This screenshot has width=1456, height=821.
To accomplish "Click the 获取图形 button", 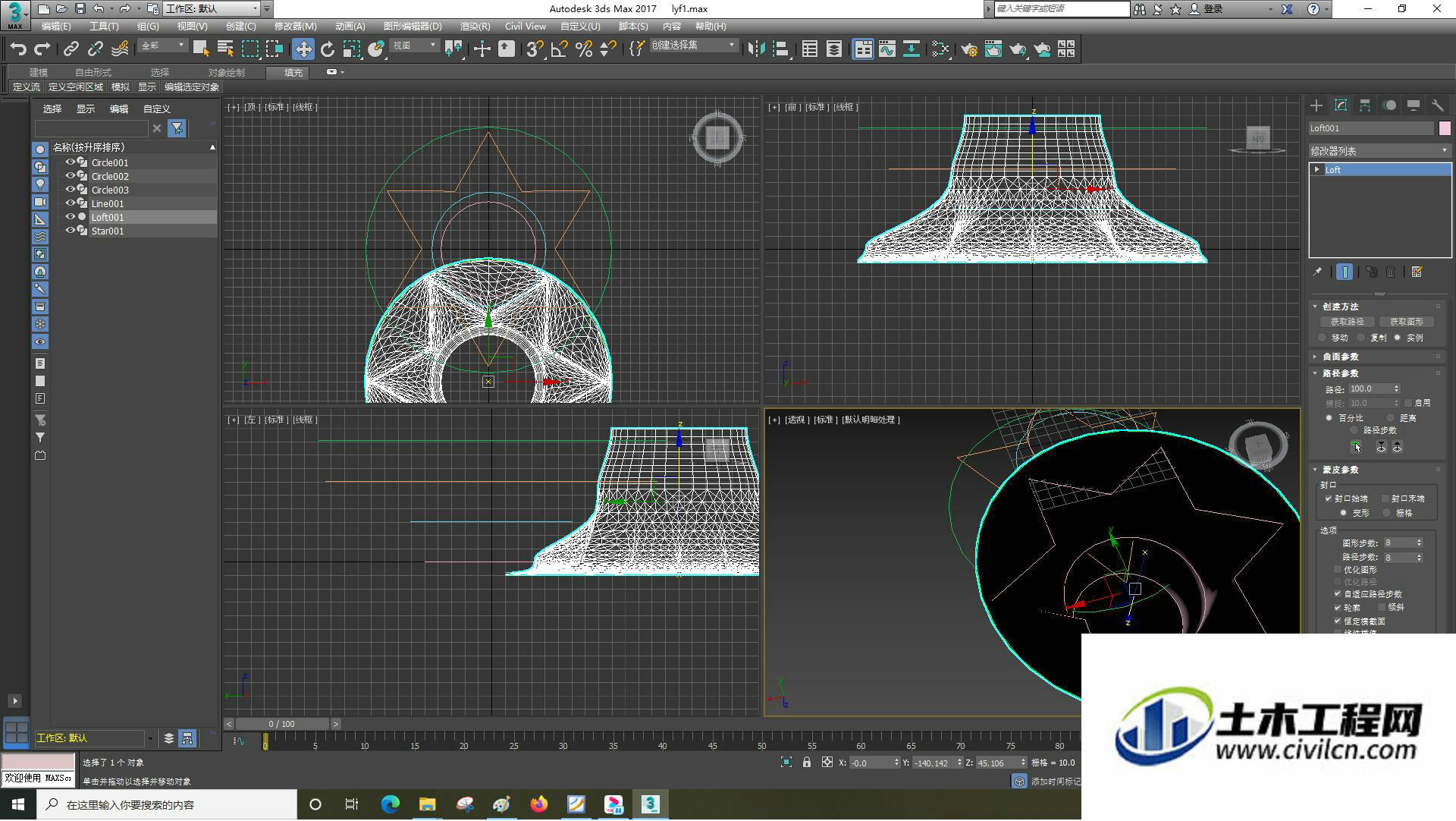I will 1405,322.
